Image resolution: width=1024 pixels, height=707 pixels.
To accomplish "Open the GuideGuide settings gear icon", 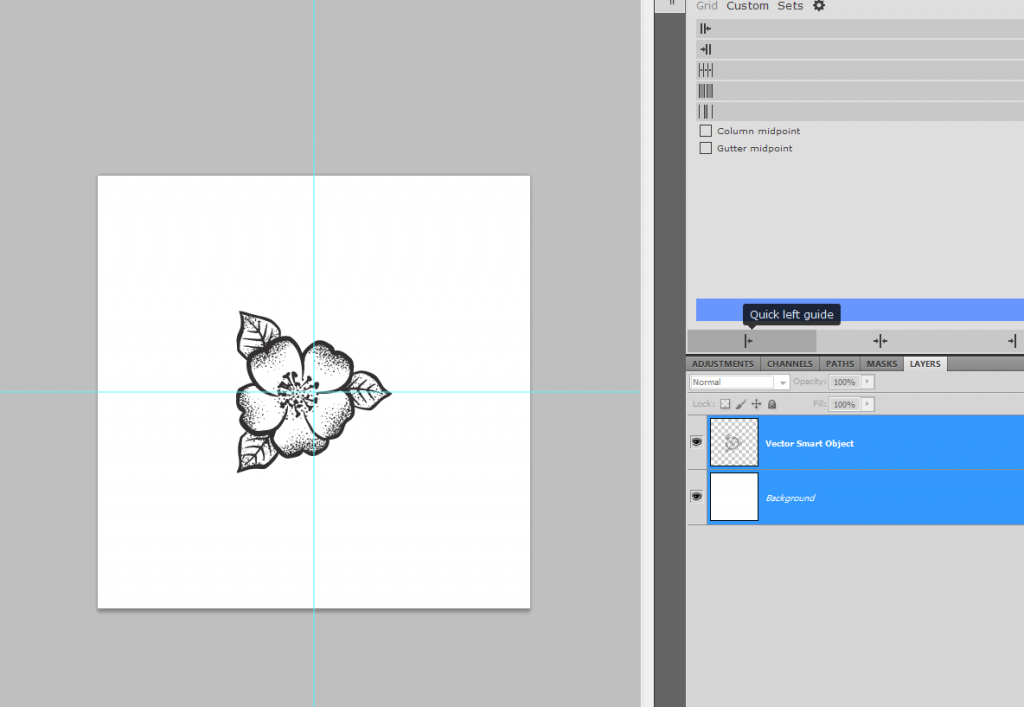I will pyautogui.click(x=818, y=6).
